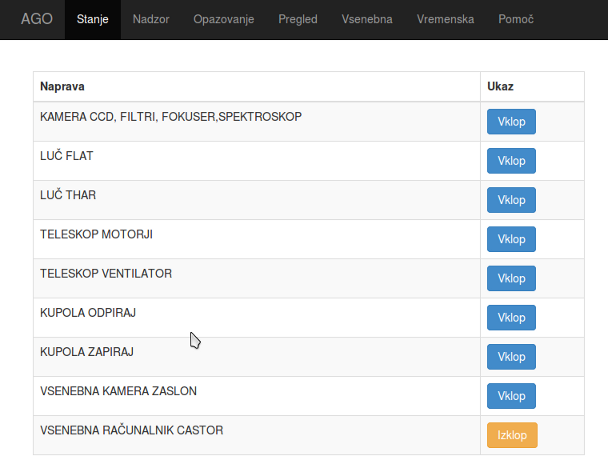Turn off VSENEBNA RAČUNALNIK CASTOR with Izklop
The height and width of the screenshot is (476, 608).
point(511,435)
